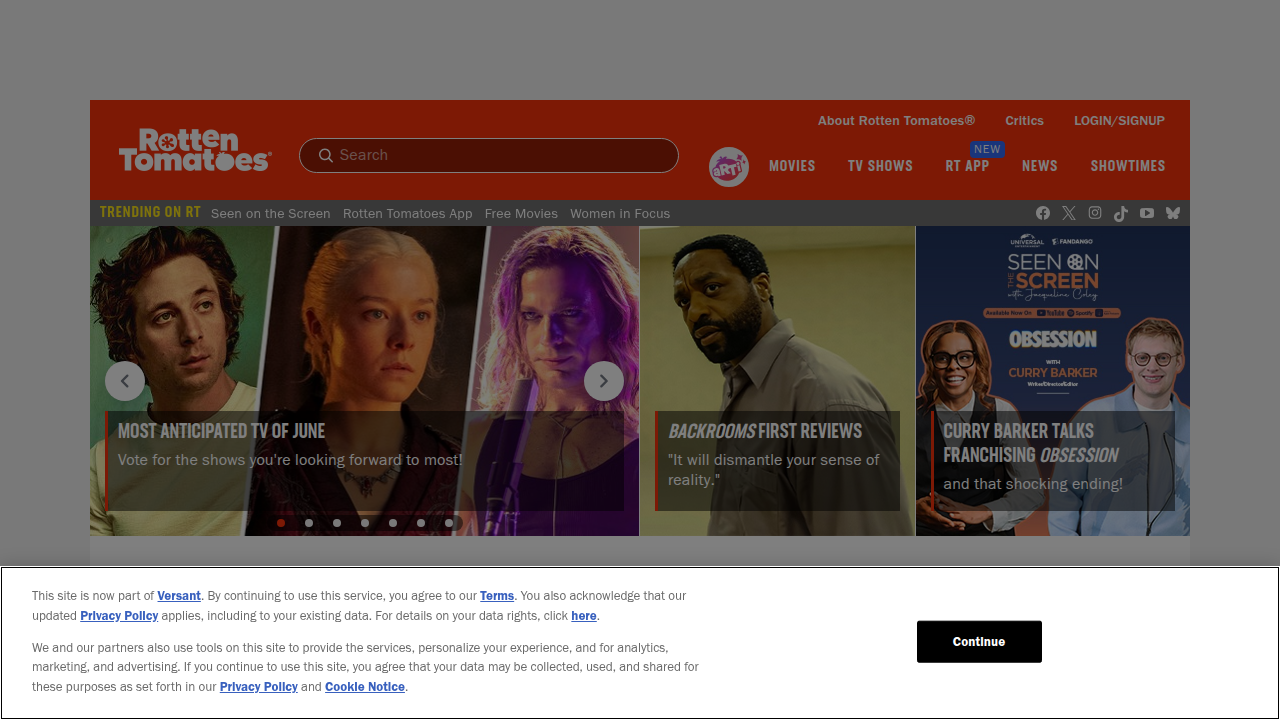Viewport: 1280px width, 720px height.
Task: Open the Cookie Notice link
Action: 365,687
